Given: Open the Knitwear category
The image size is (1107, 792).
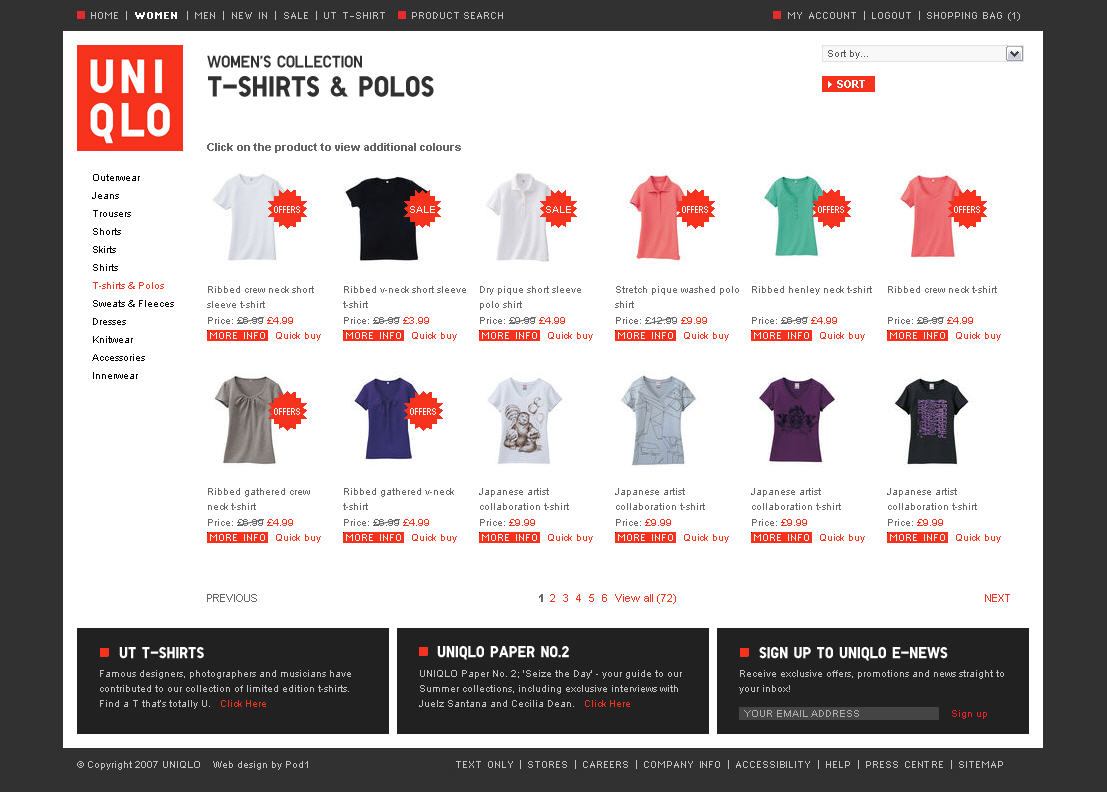Looking at the screenshot, I should 113,340.
